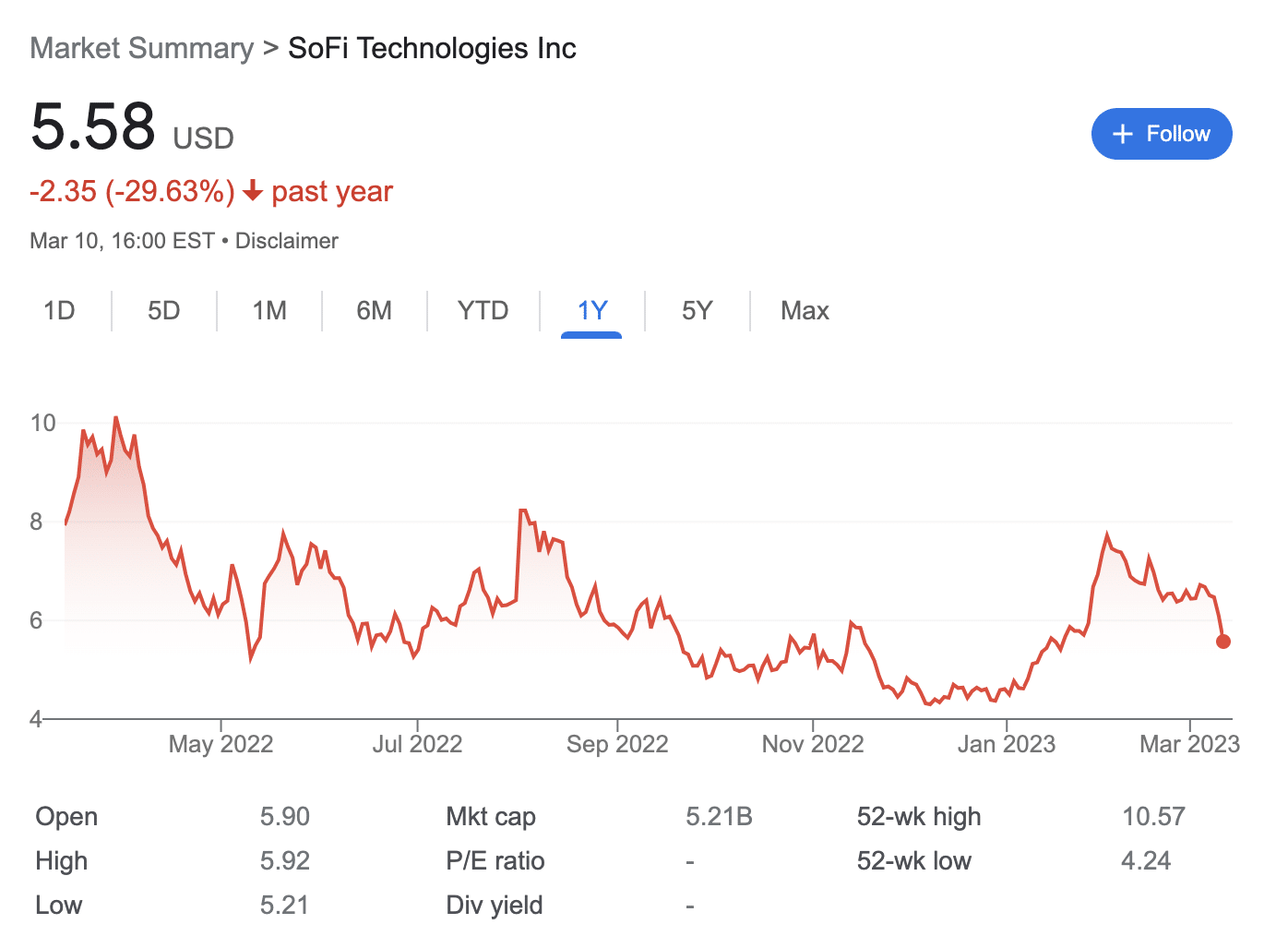
Task: Click the Sep 2022 axis label
Action: click(617, 744)
